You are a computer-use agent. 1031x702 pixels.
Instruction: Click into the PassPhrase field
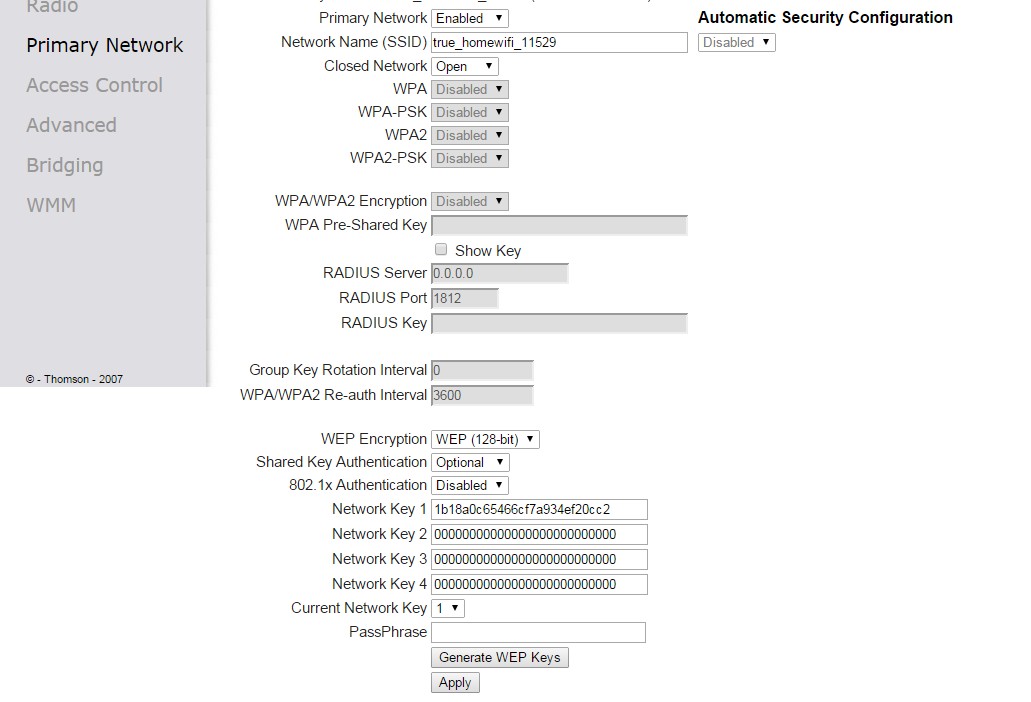[538, 632]
